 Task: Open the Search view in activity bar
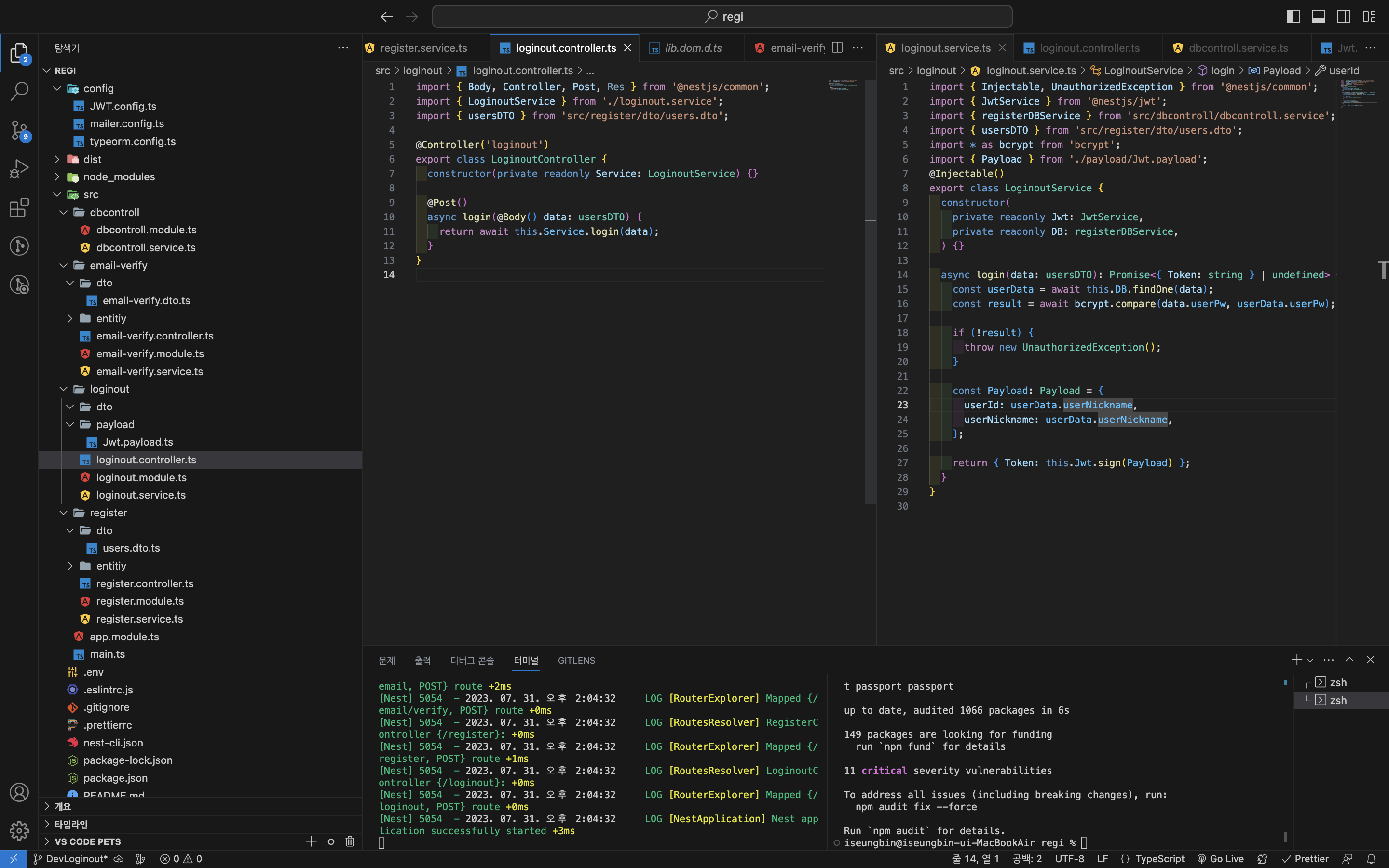[x=19, y=91]
